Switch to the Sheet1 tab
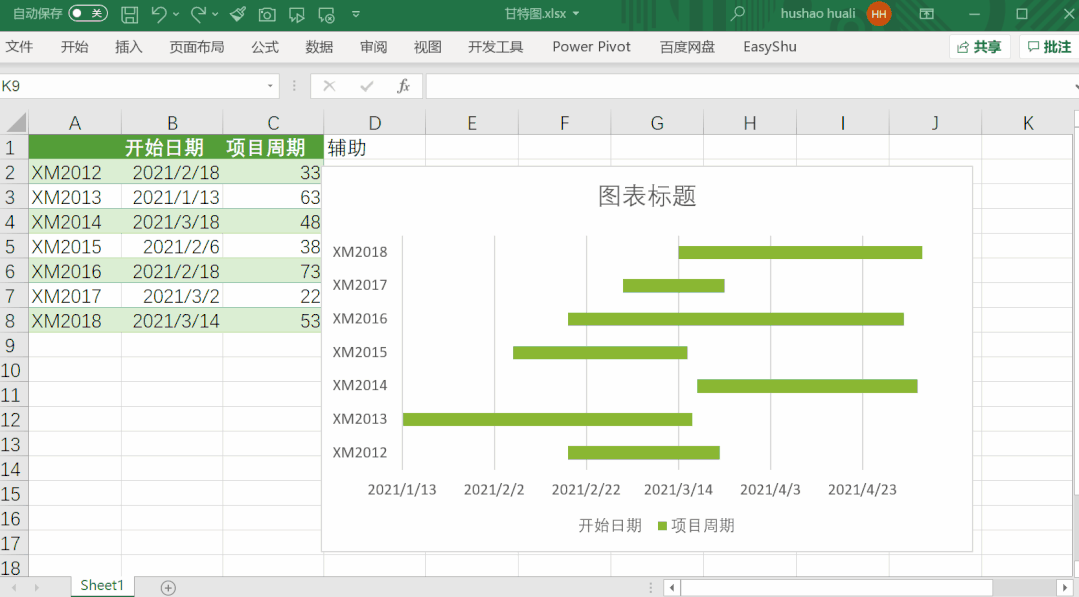This screenshot has width=1079, height=597. [x=102, y=585]
